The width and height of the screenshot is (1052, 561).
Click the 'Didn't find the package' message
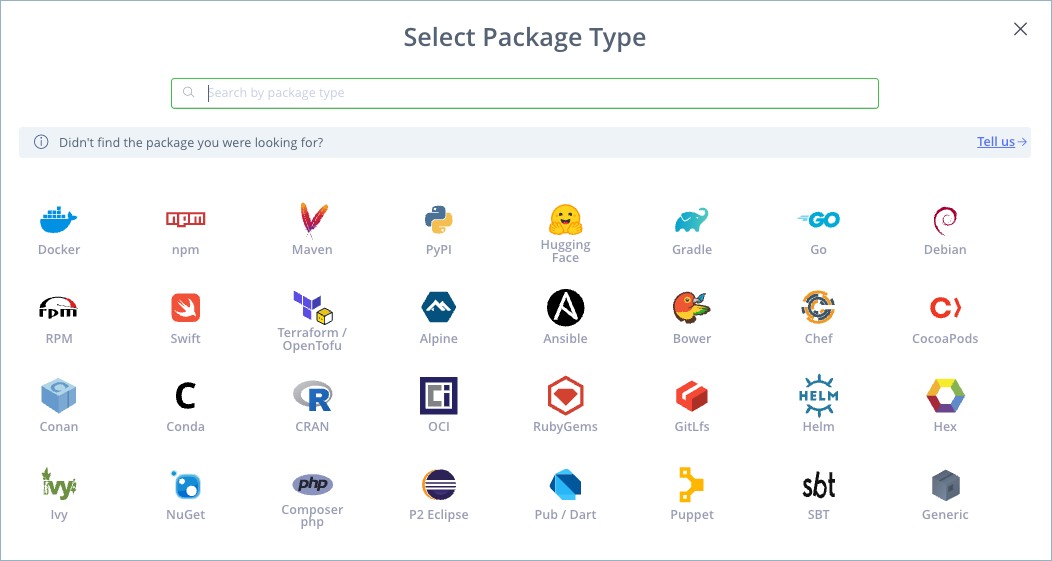191,142
